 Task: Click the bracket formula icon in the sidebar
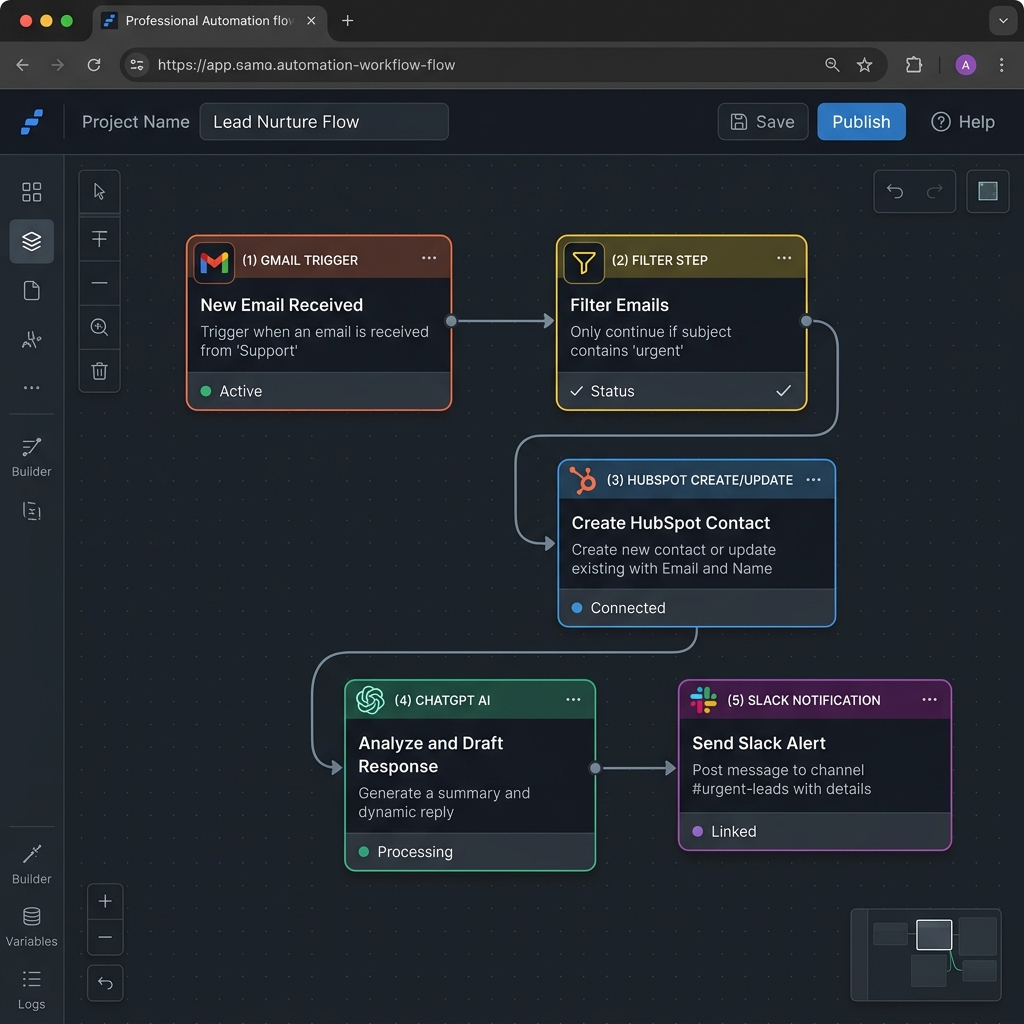click(31, 511)
